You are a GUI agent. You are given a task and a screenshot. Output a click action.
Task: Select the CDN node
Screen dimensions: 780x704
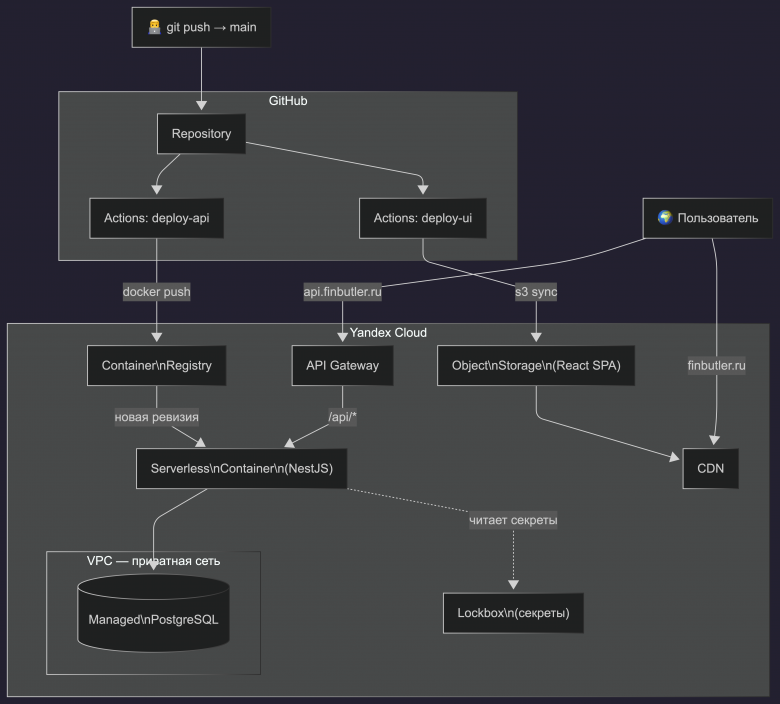pyautogui.click(x=710, y=469)
